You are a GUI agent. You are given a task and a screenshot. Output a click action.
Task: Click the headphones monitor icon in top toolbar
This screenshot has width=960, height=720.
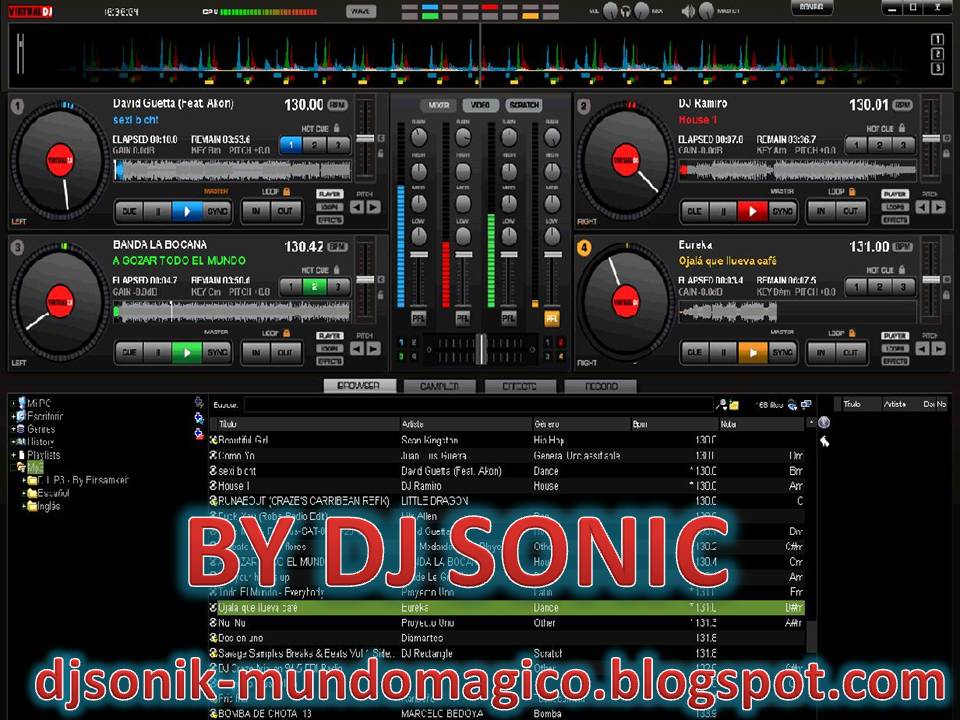pos(625,12)
